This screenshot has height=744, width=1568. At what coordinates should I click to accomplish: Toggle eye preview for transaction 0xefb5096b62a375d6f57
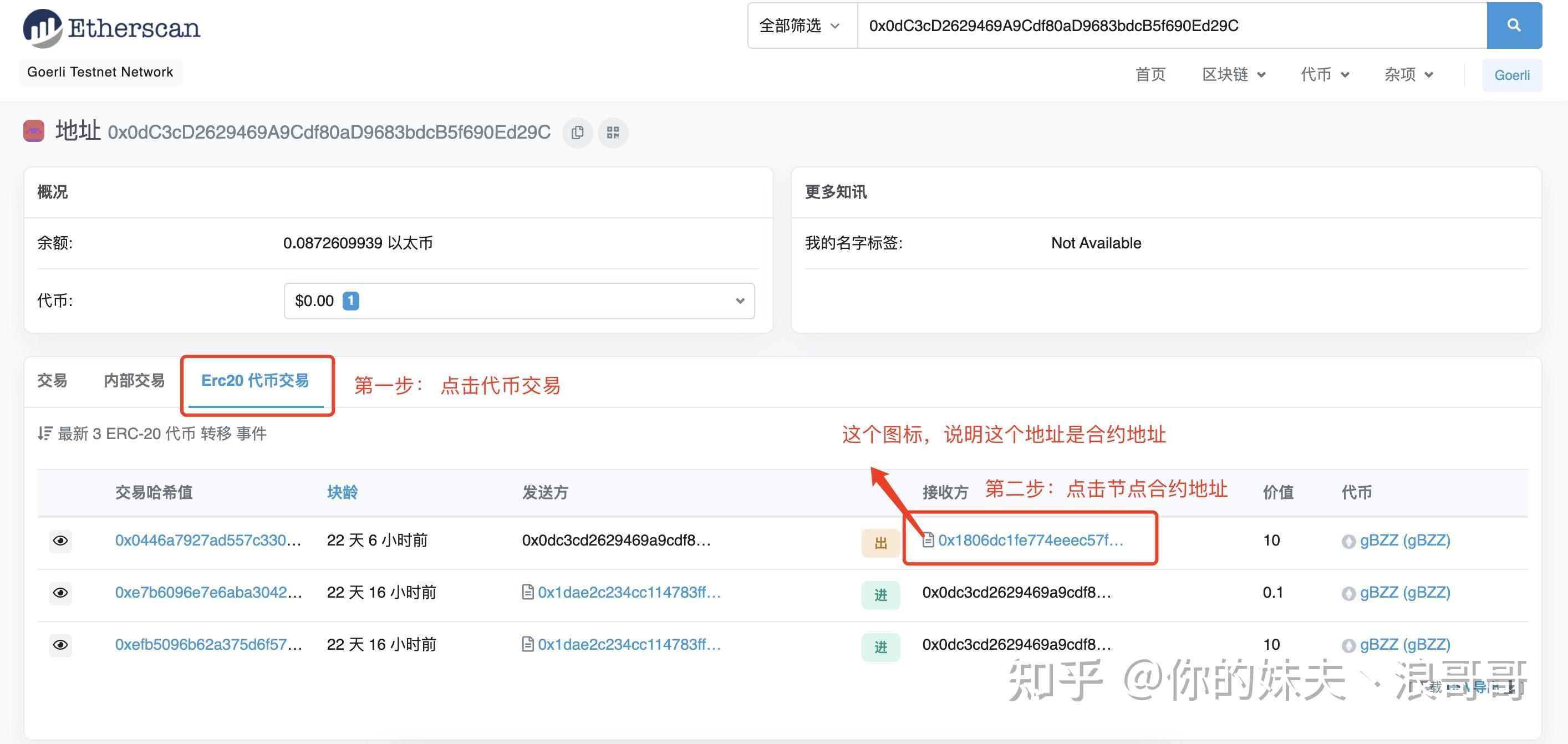pos(60,645)
